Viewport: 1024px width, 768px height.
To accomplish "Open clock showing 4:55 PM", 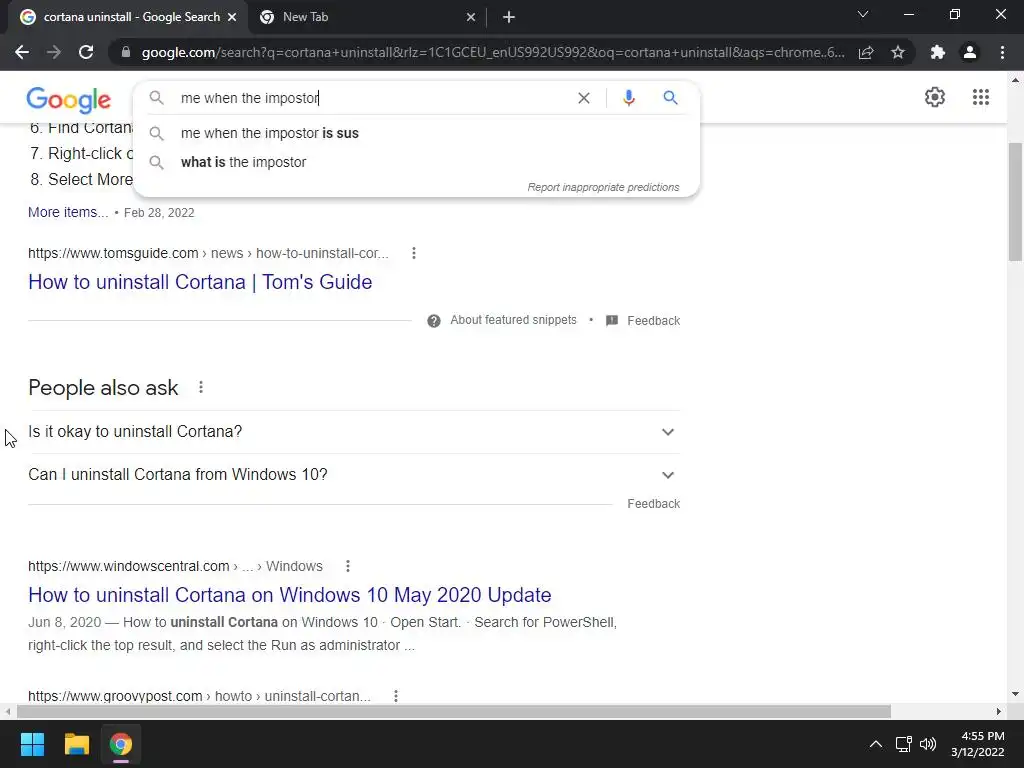I will (978, 744).
